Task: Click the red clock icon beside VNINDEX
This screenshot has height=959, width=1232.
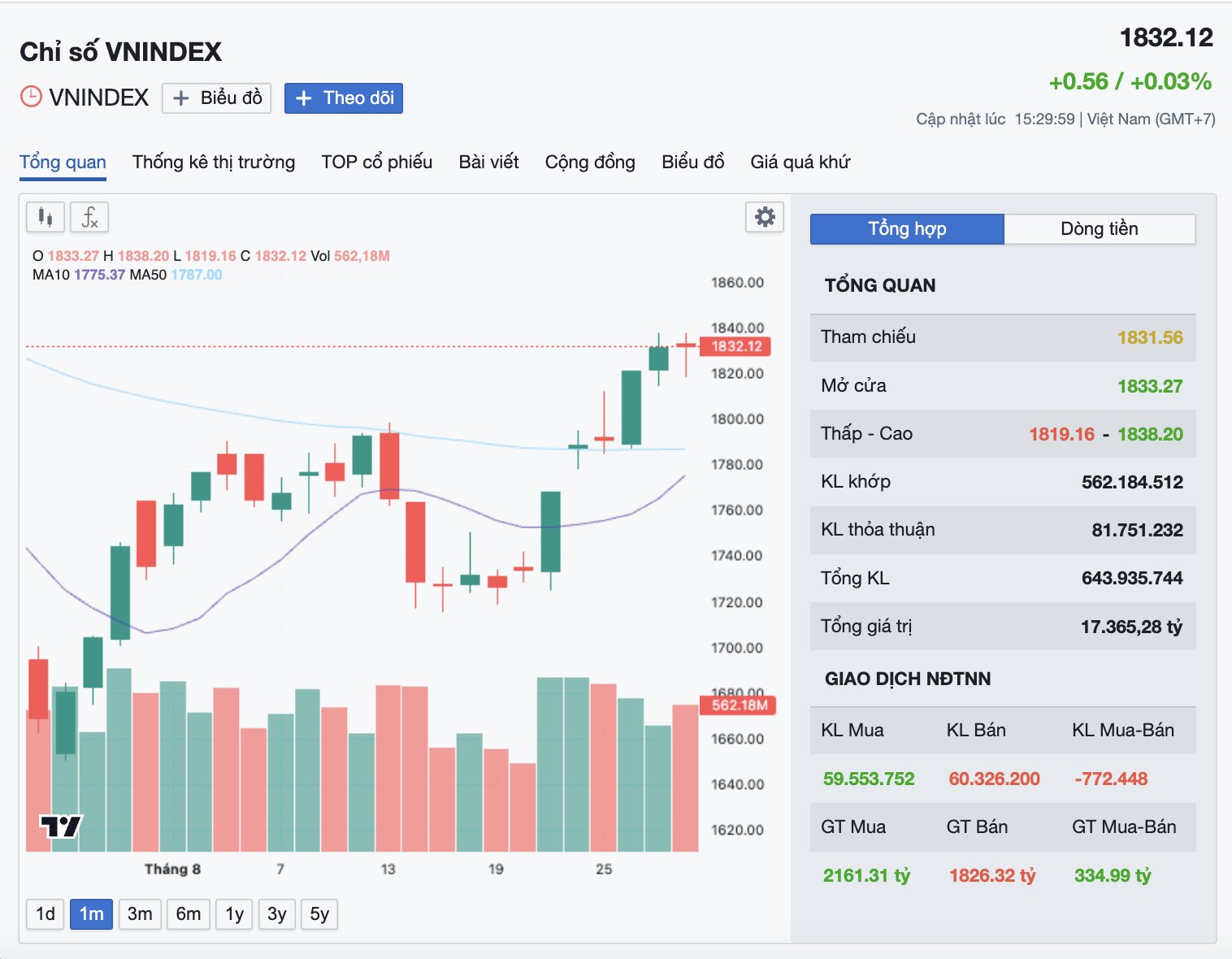Action: coord(31,97)
